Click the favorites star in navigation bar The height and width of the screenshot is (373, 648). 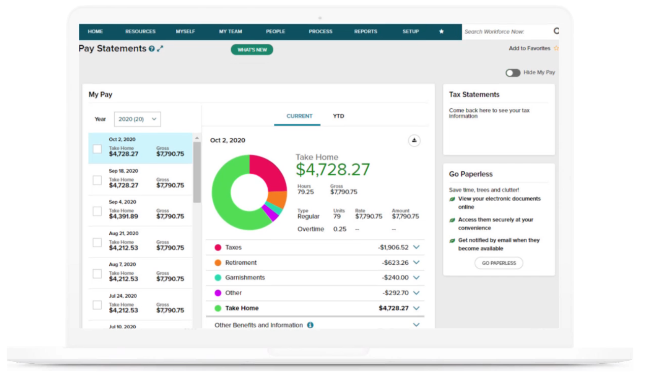[441, 31]
